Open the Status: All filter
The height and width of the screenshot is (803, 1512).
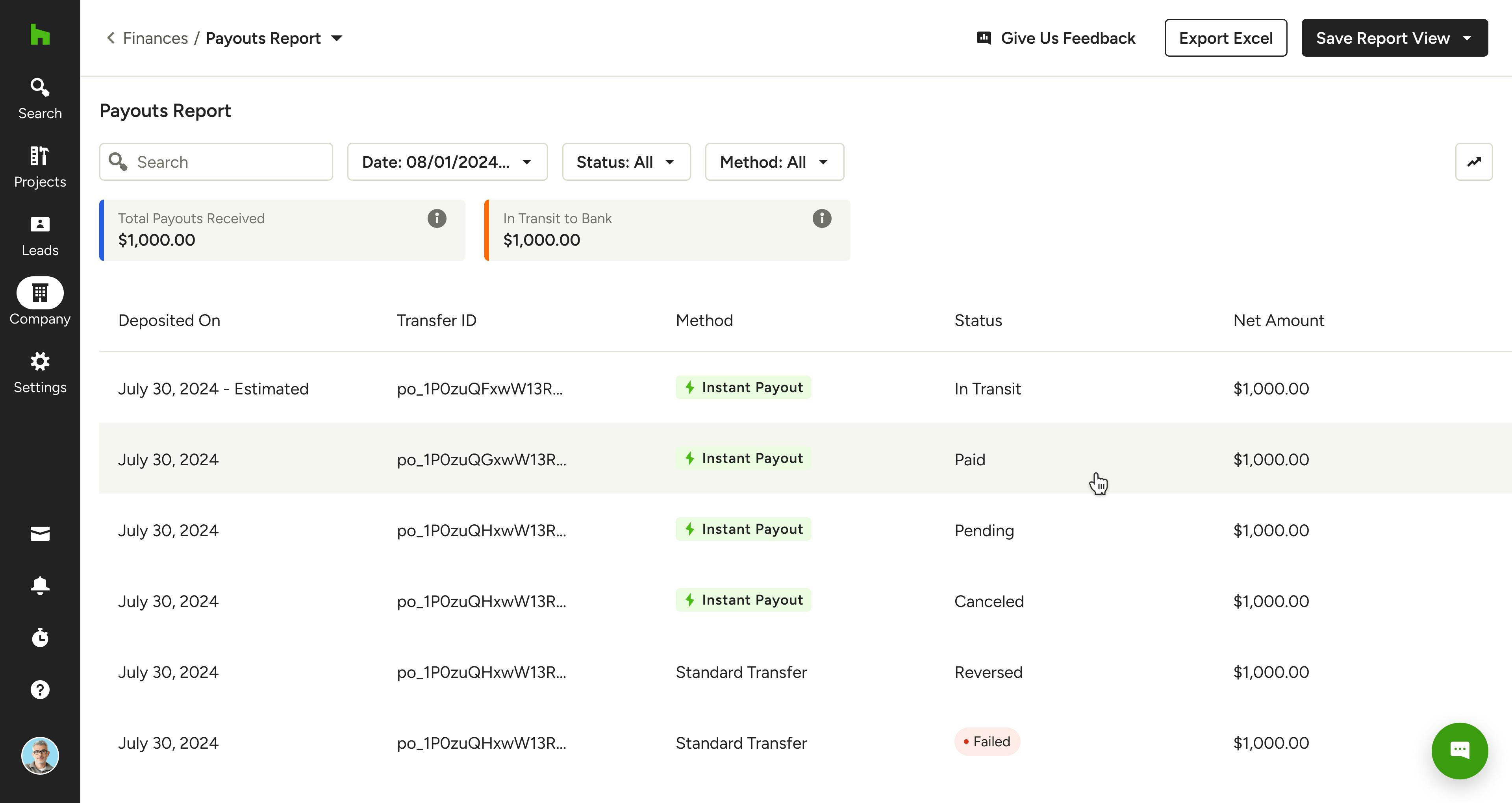626,162
